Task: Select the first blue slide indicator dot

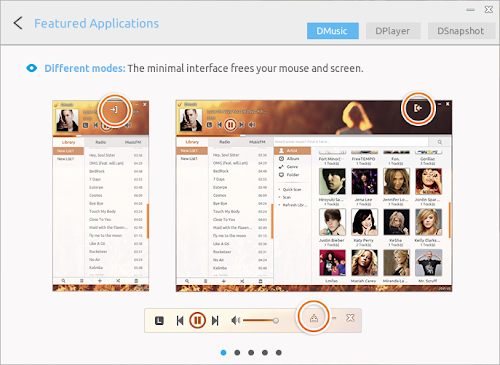Action: 223,353
